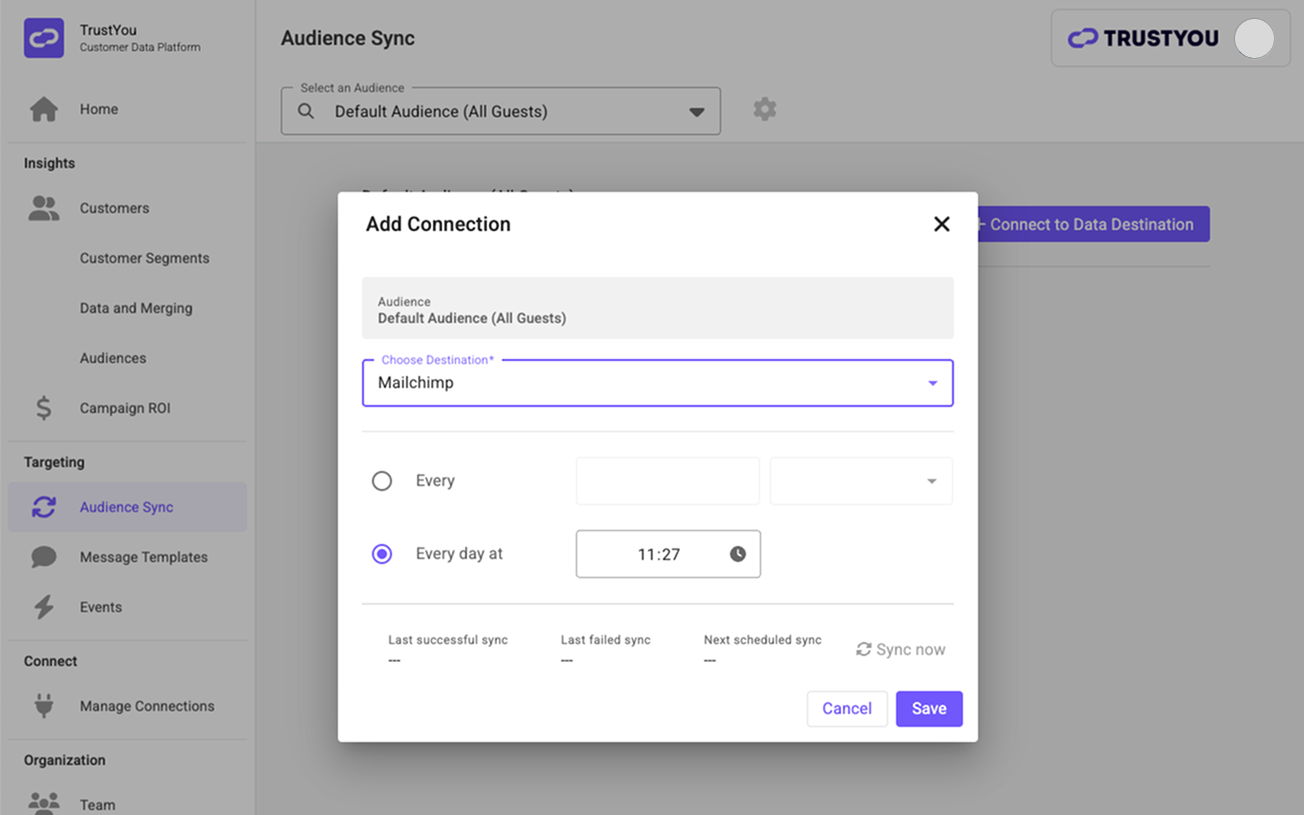The width and height of the screenshot is (1304, 815).
Task: Select the 'Every' interval radio button
Action: pos(382,481)
